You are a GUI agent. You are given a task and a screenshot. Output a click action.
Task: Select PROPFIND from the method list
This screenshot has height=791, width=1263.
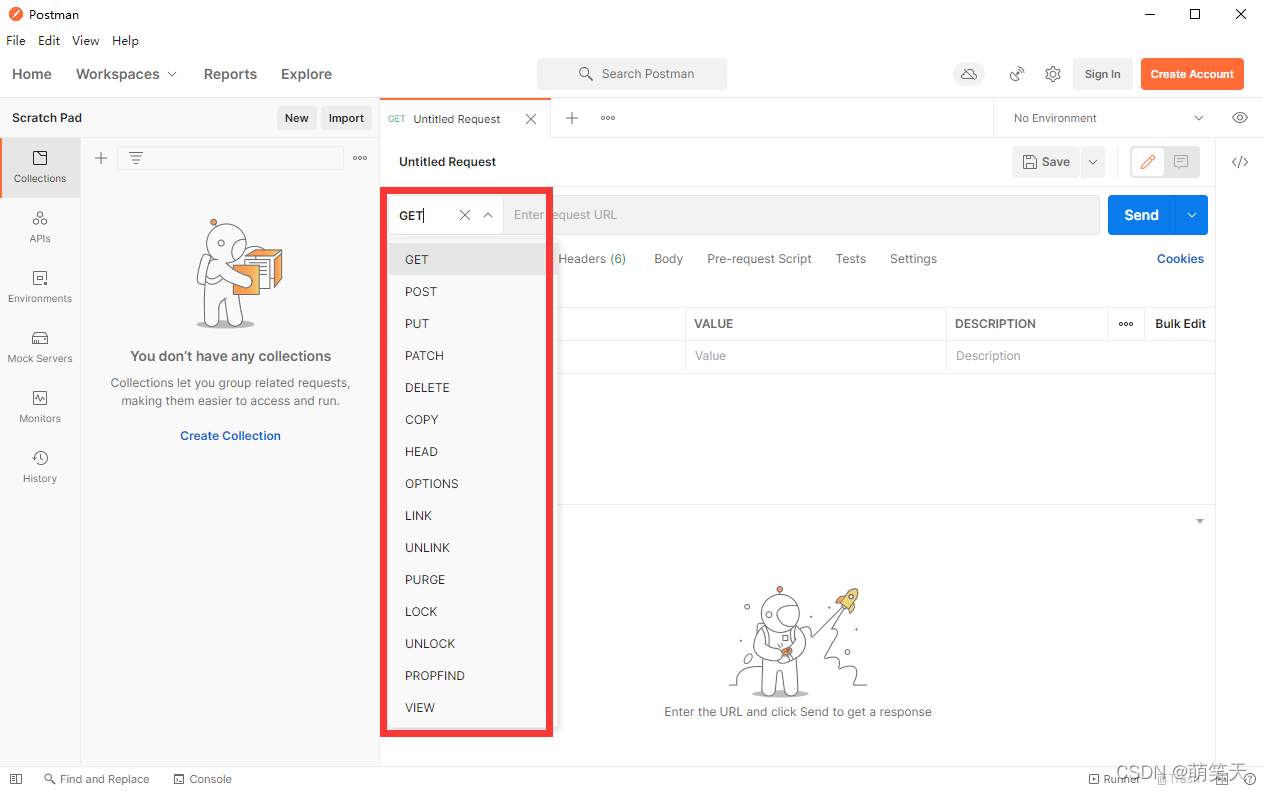467,676
